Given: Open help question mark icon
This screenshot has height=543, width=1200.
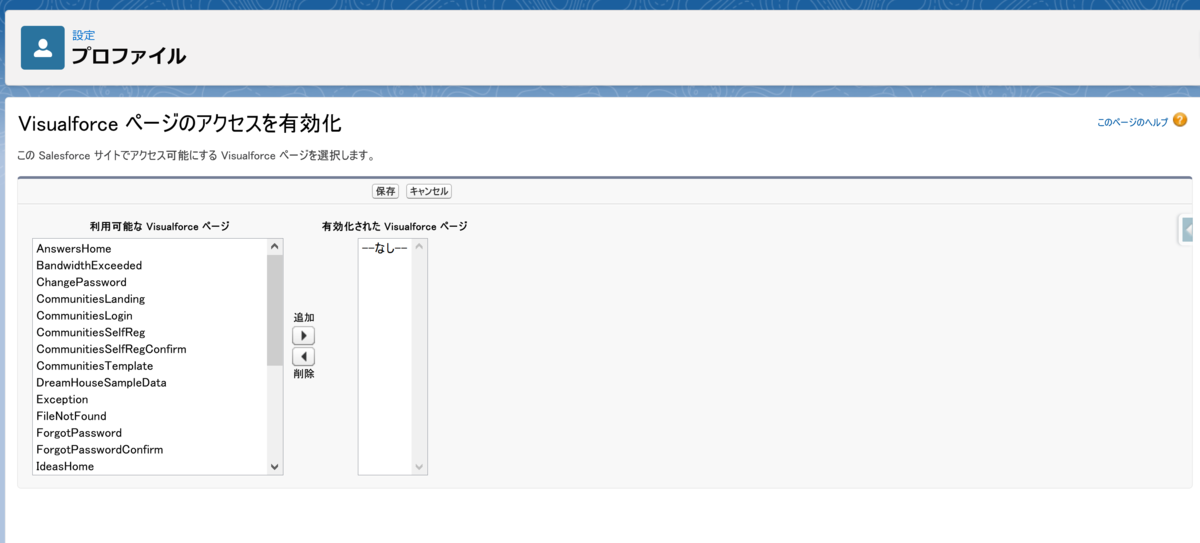Looking at the screenshot, I should coord(1180,120).
